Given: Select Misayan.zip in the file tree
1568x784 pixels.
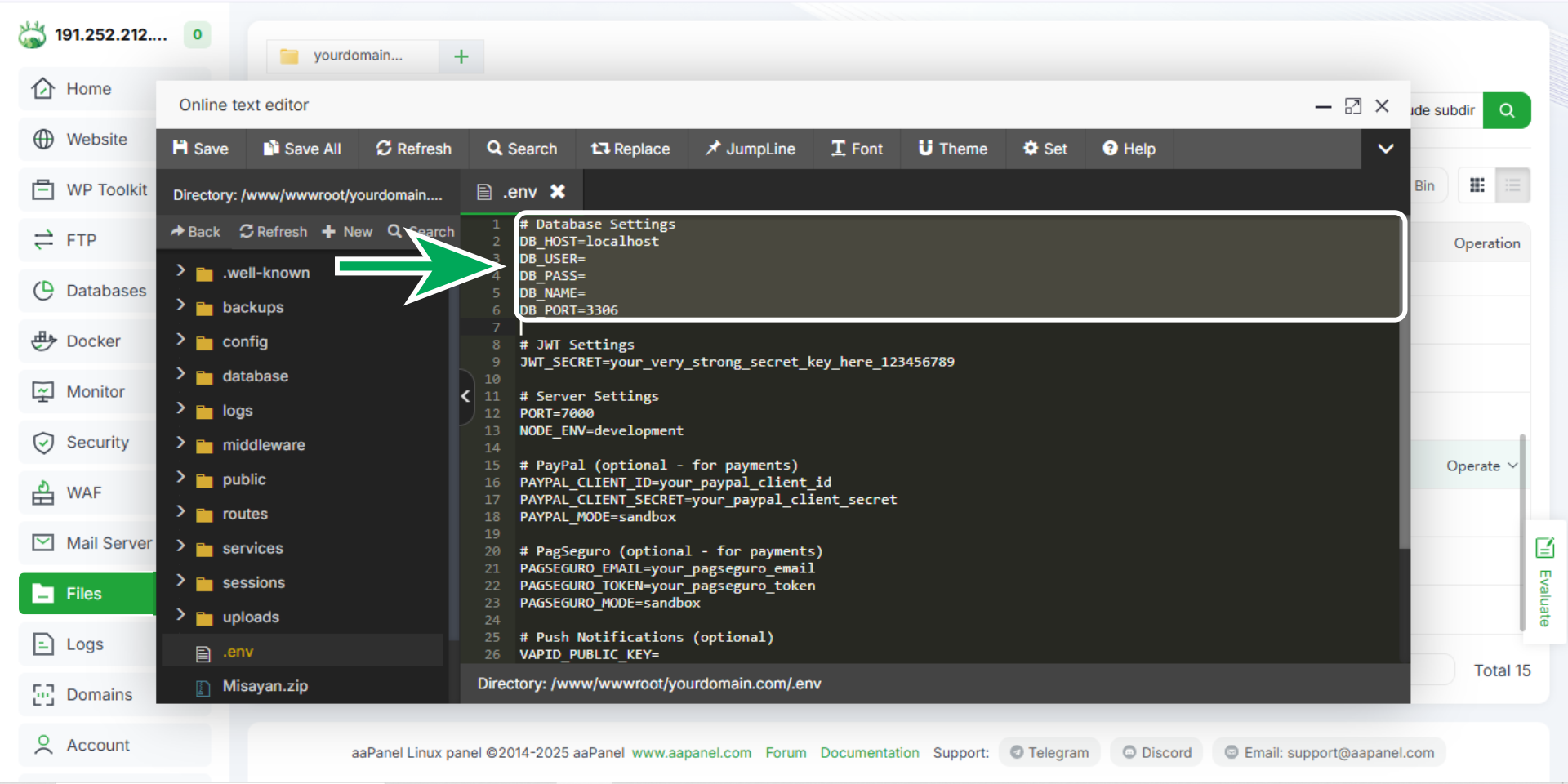Looking at the screenshot, I should tap(265, 686).
